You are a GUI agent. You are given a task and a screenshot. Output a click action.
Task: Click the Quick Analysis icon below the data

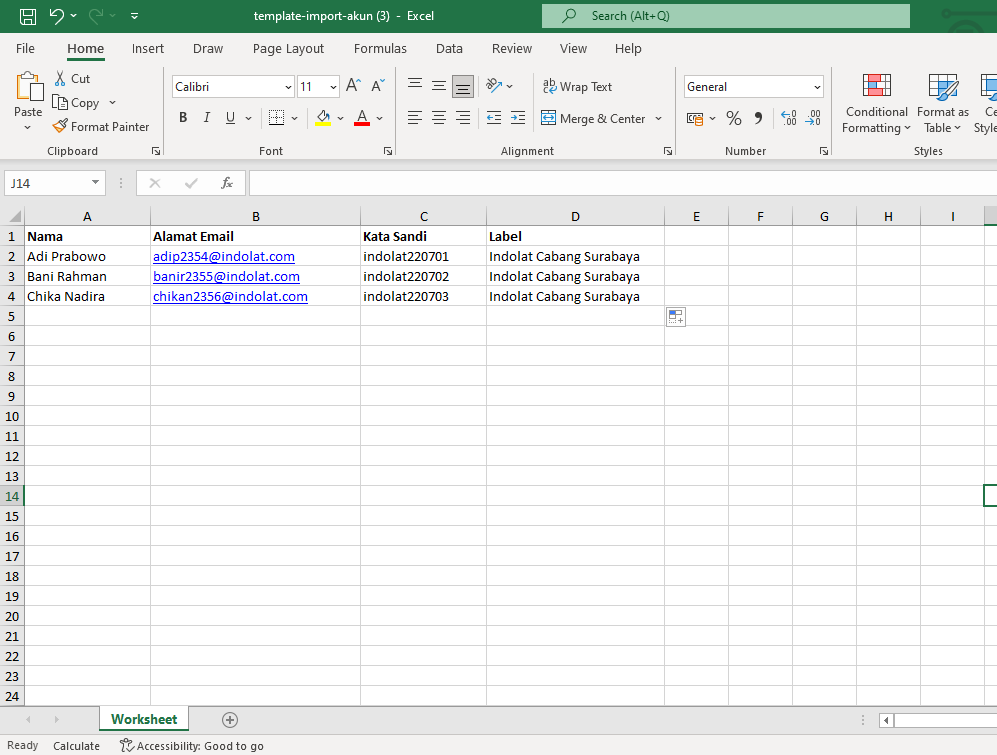pyautogui.click(x=676, y=316)
